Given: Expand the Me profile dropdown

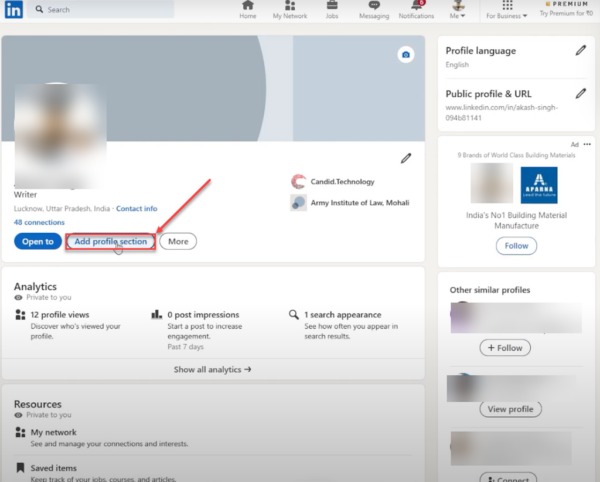Looking at the screenshot, I should [x=458, y=10].
